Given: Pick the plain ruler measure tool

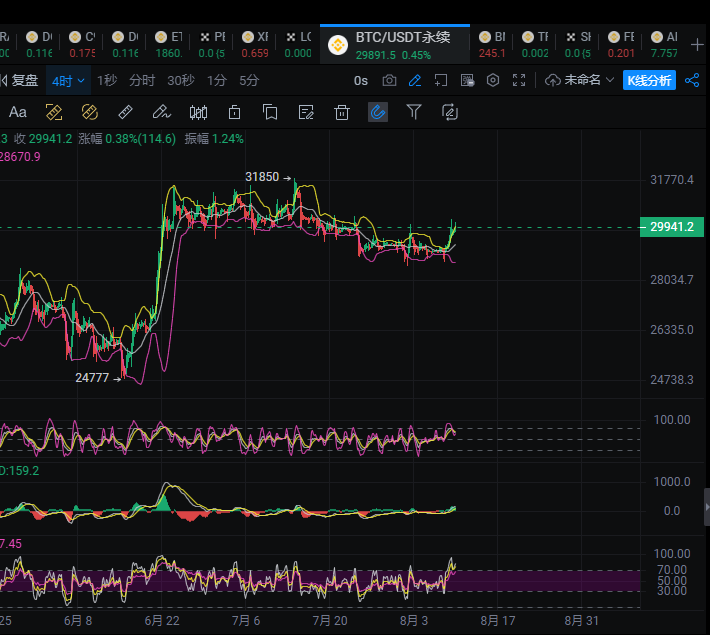Looking at the screenshot, I should [125, 112].
